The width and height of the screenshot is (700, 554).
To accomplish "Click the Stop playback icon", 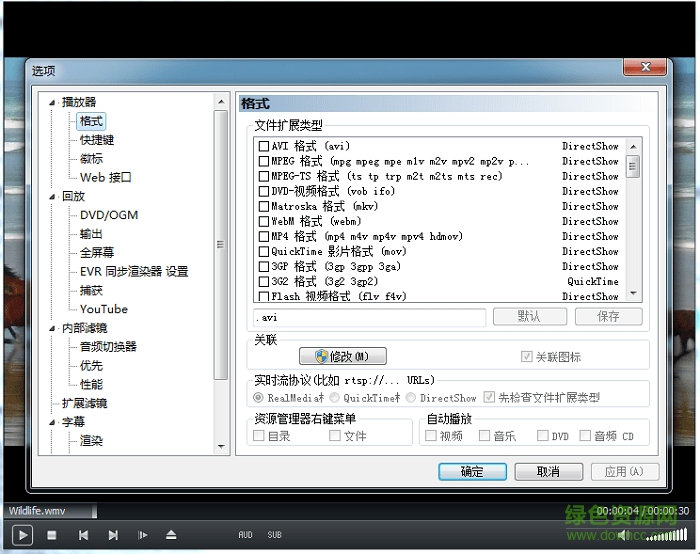I will 52,535.
